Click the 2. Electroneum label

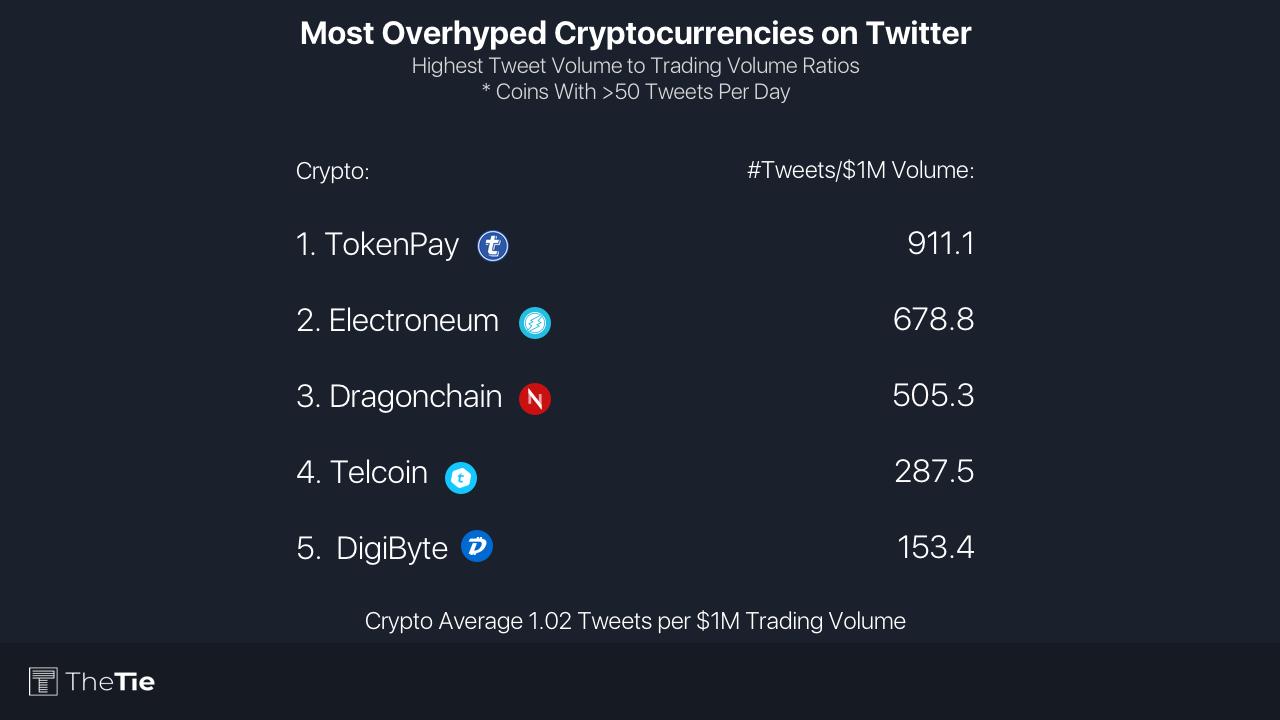[x=397, y=320]
